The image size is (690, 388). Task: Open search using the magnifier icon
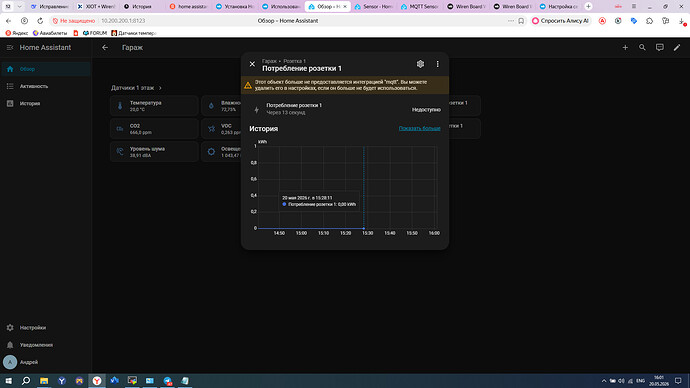[x=642, y=48]
